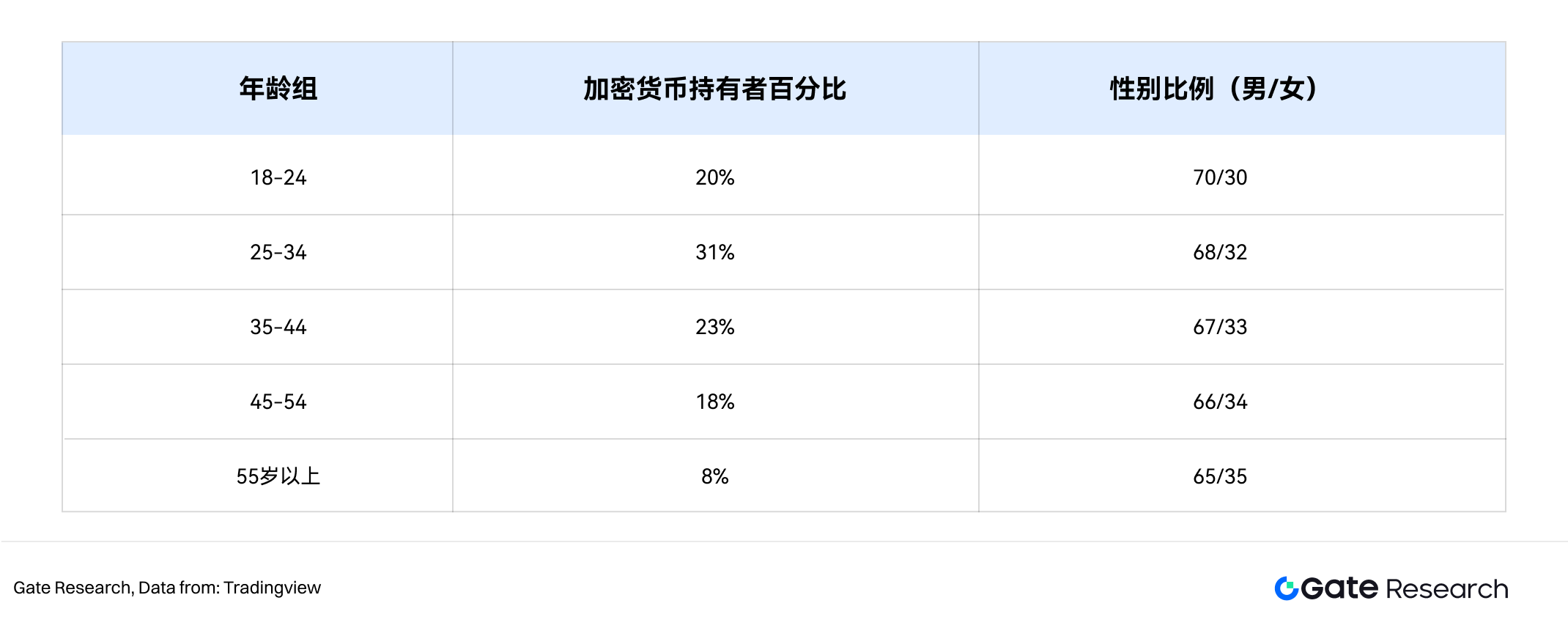Viewport: 1568px width, 636px height.
Task: Select the 年龄组 column header
Action: point(278,89)
